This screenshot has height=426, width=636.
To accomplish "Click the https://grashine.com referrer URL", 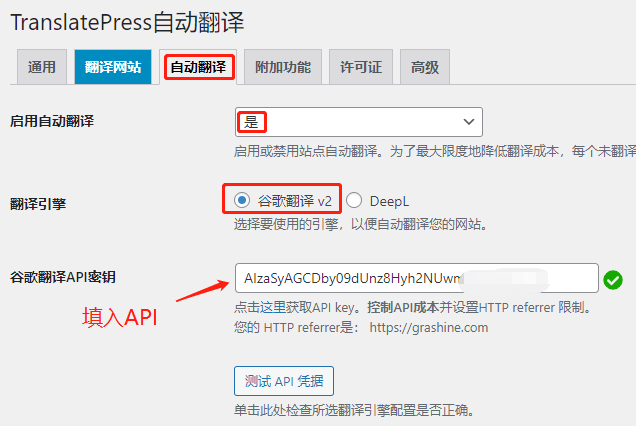I will [428, 327].
